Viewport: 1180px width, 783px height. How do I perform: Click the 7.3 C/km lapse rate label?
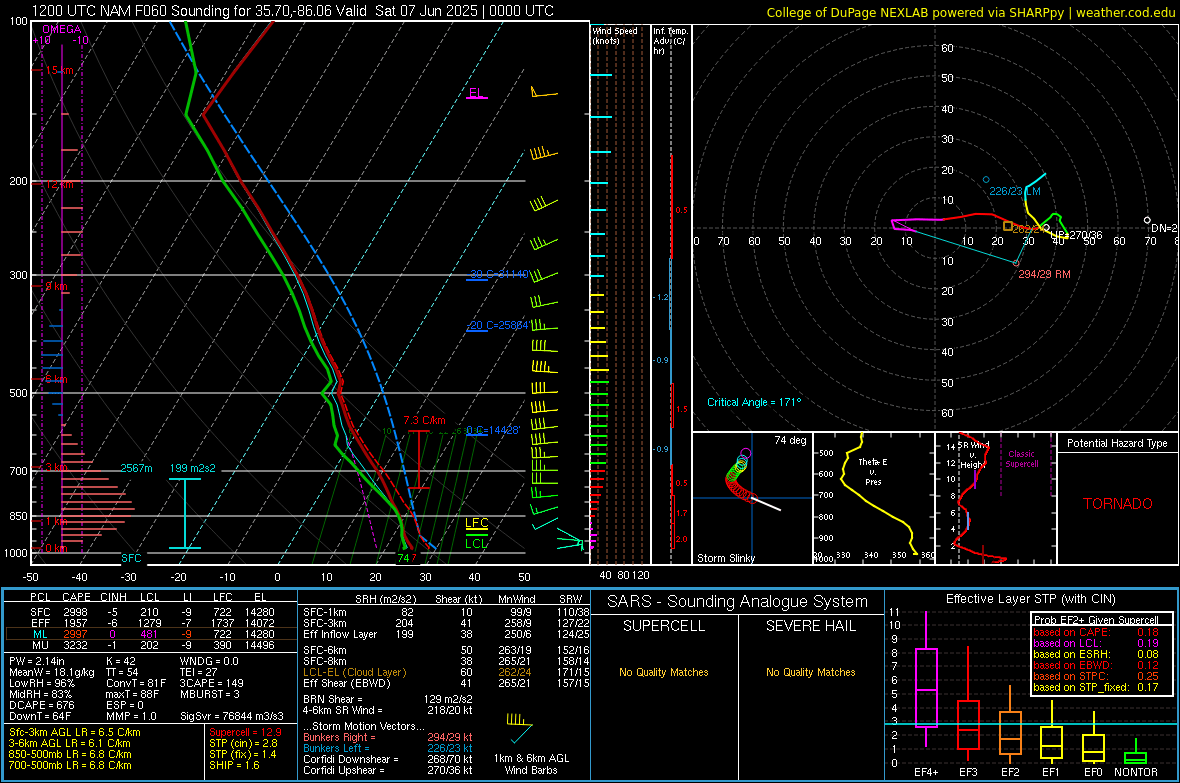(424, 420)
